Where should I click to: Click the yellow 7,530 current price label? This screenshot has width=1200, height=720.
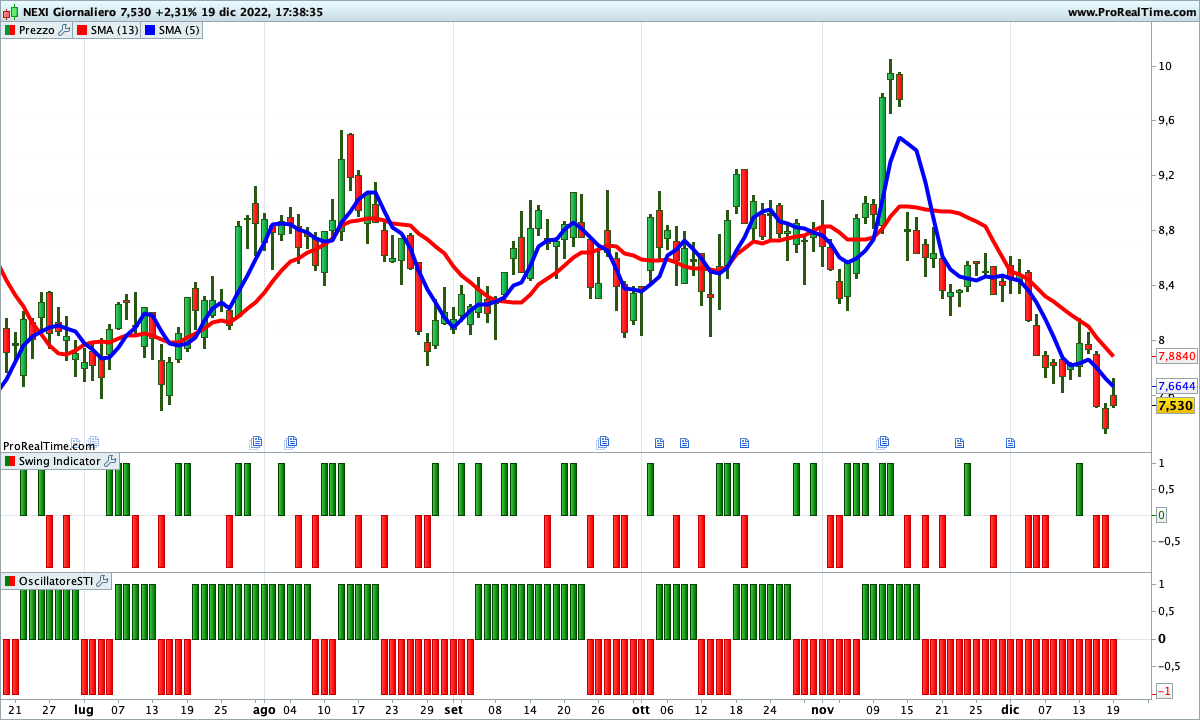(1174, 406)
